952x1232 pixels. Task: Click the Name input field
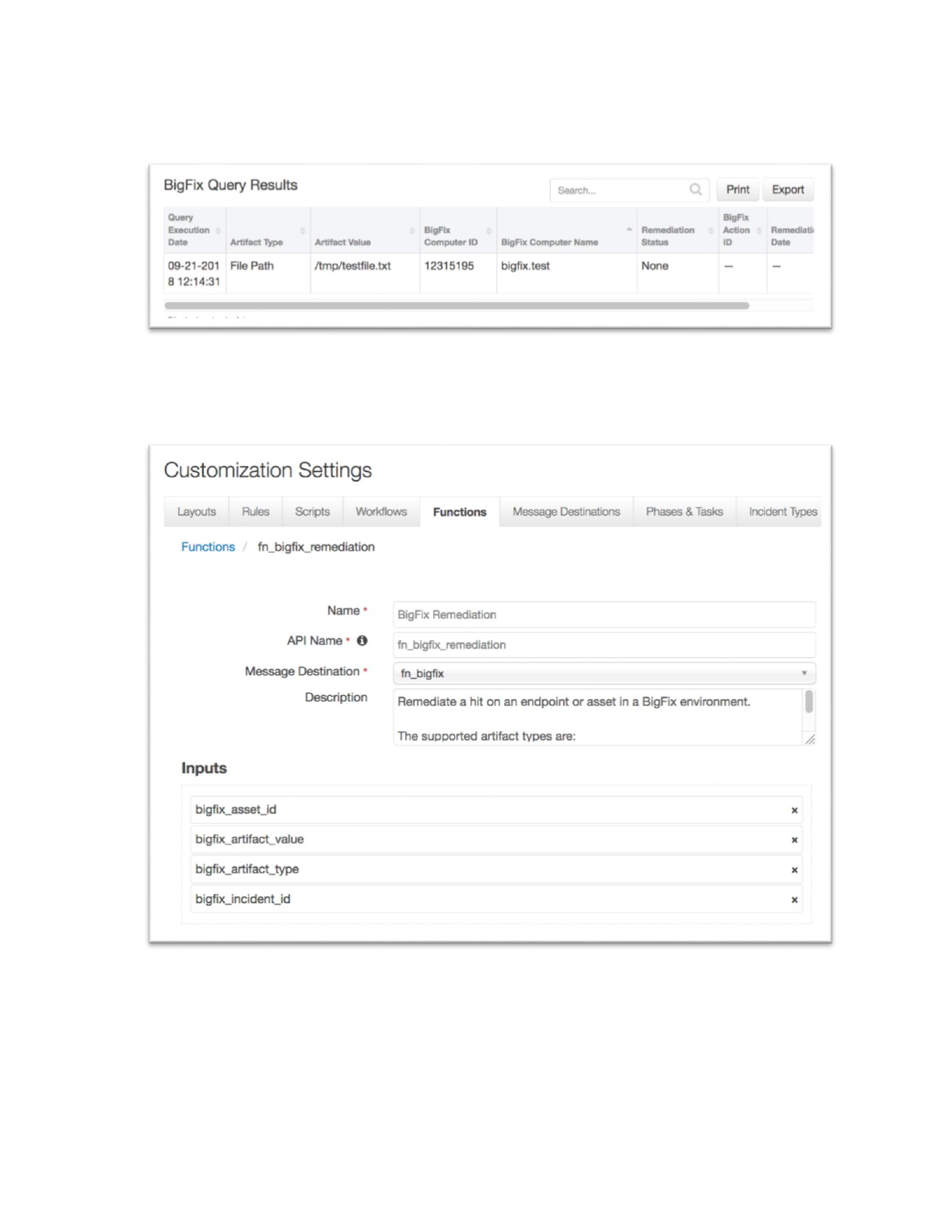coord(604,614)
